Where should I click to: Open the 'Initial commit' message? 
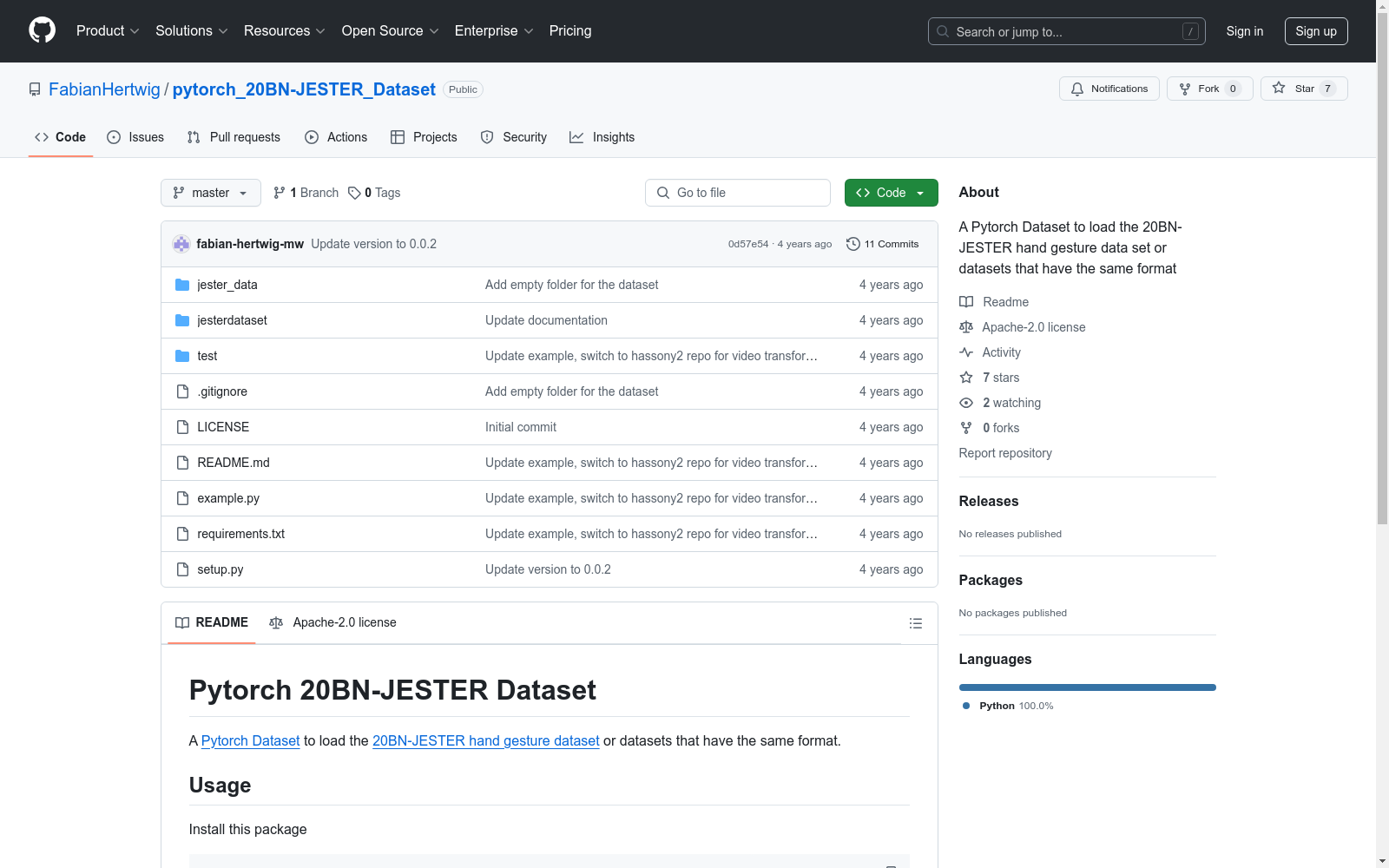[x=521, y=427]
